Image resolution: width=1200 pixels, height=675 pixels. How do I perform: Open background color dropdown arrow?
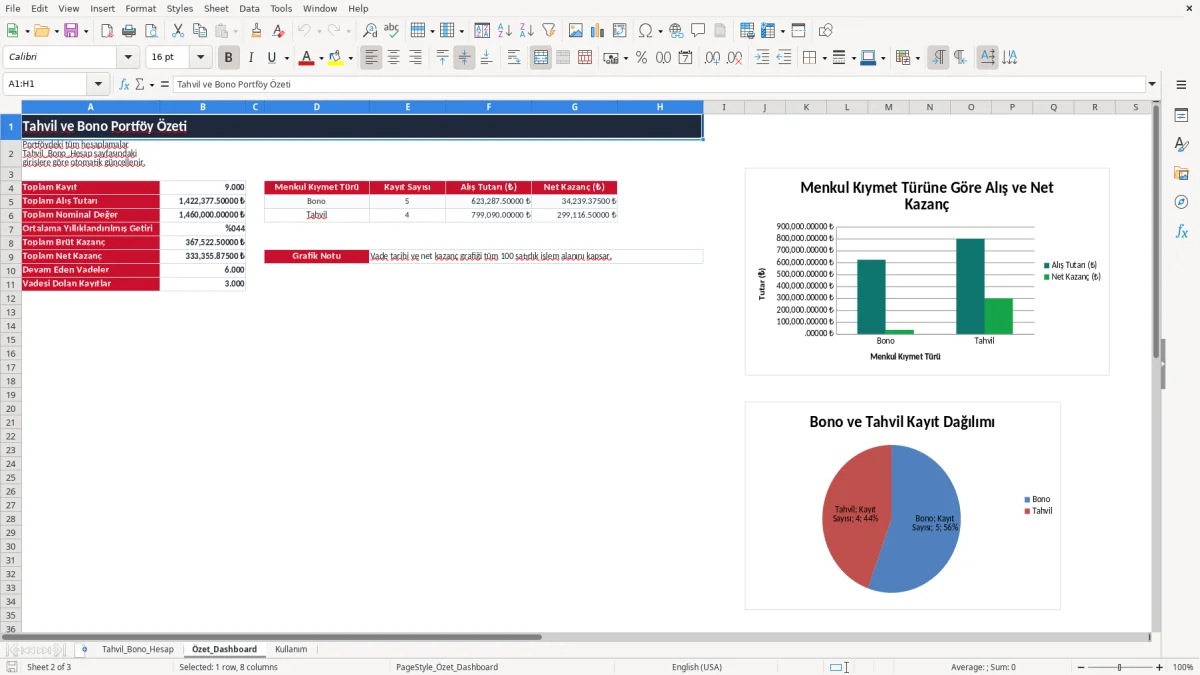coord(350,58)
